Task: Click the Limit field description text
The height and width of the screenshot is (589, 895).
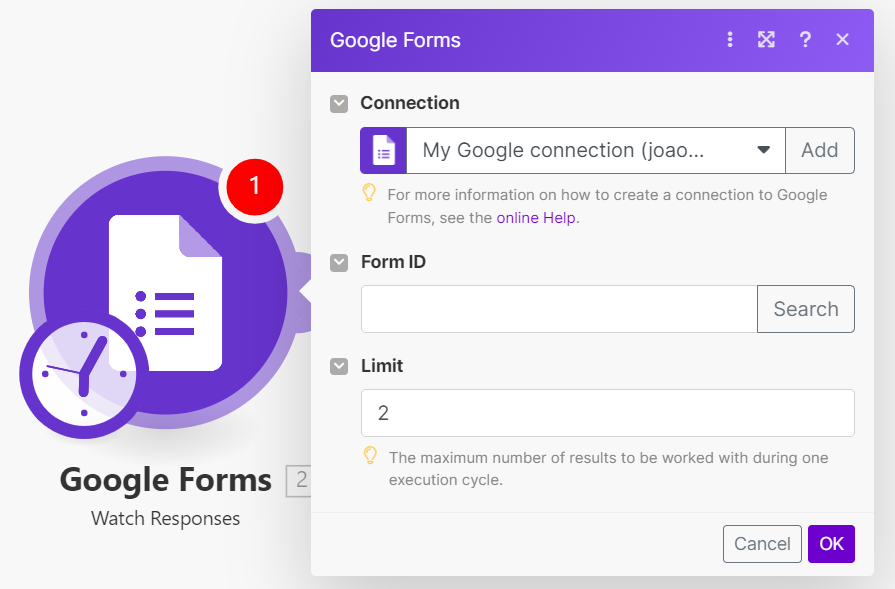Action: coord(608,469)
